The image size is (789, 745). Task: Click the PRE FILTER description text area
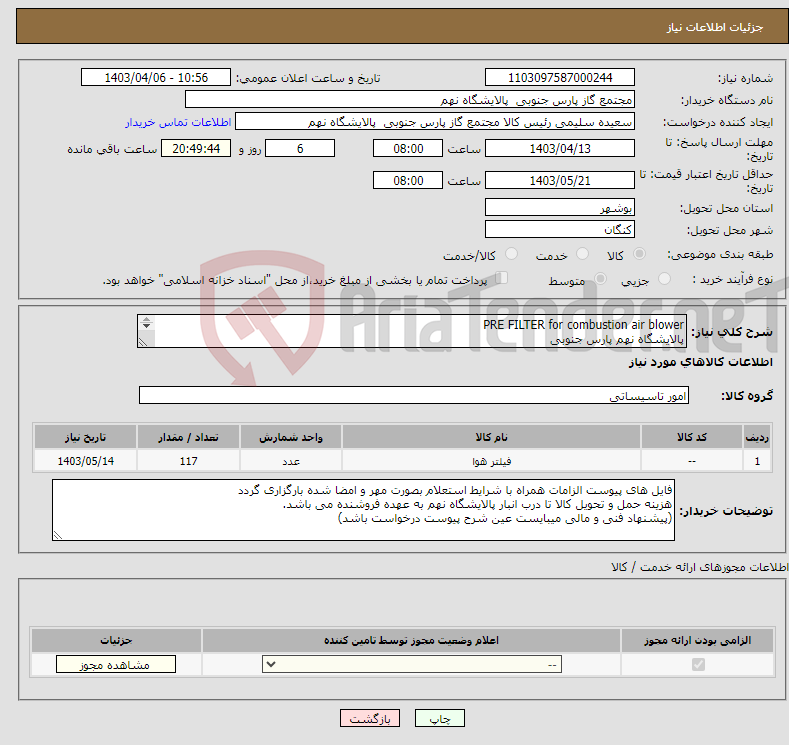pyautogui.click(x=412, y=331)
